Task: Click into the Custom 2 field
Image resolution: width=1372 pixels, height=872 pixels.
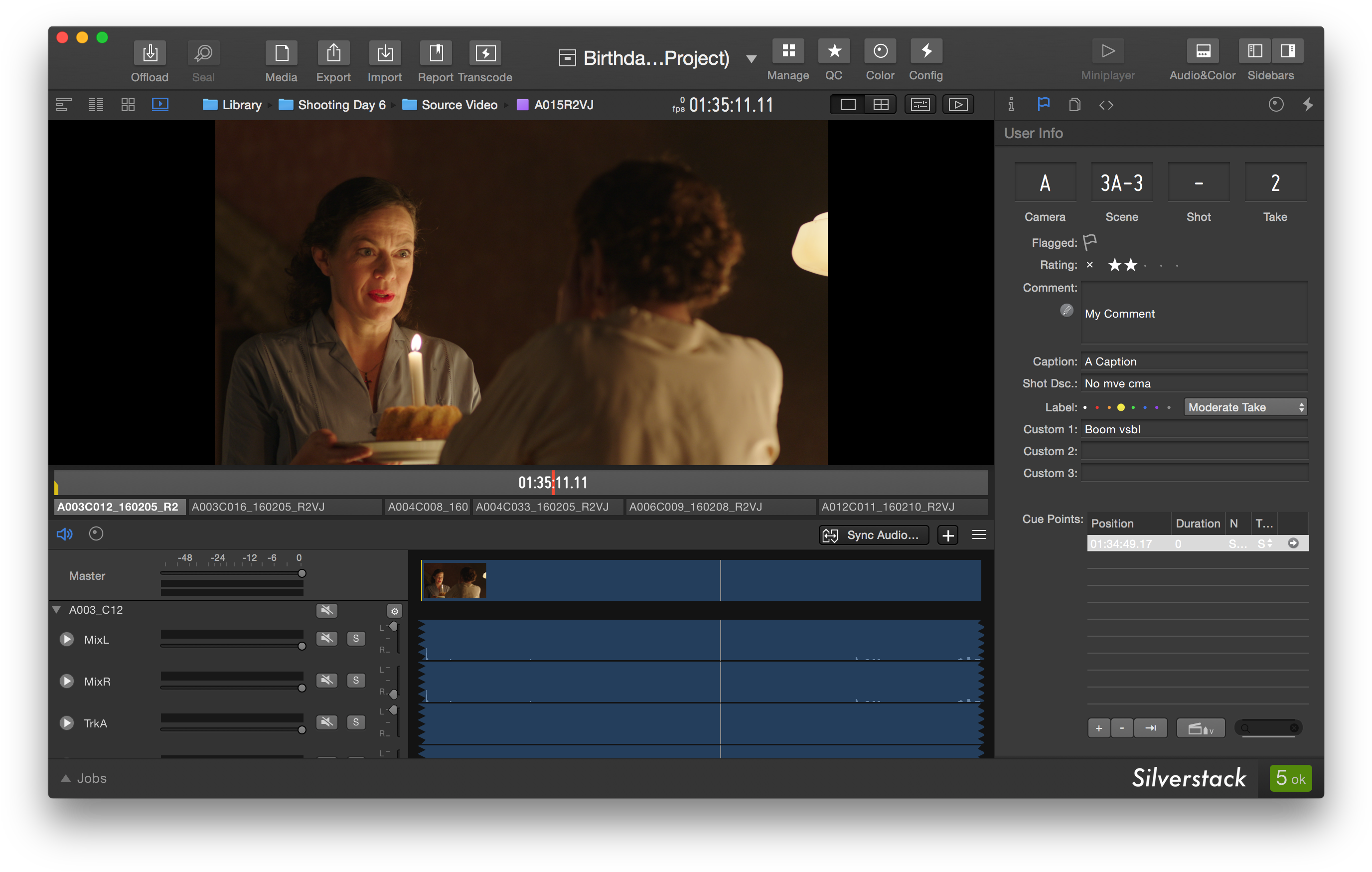Action: coord(1194,451)
